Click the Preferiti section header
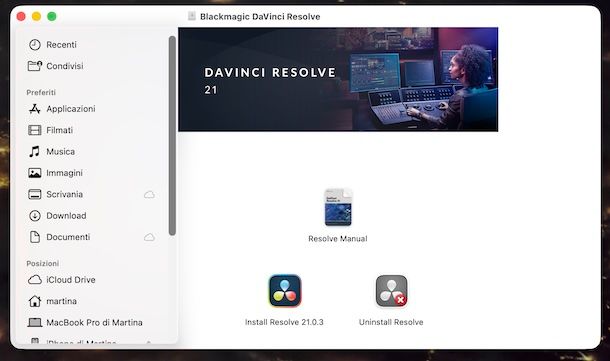The image size is (610, 361). (41, 93)
